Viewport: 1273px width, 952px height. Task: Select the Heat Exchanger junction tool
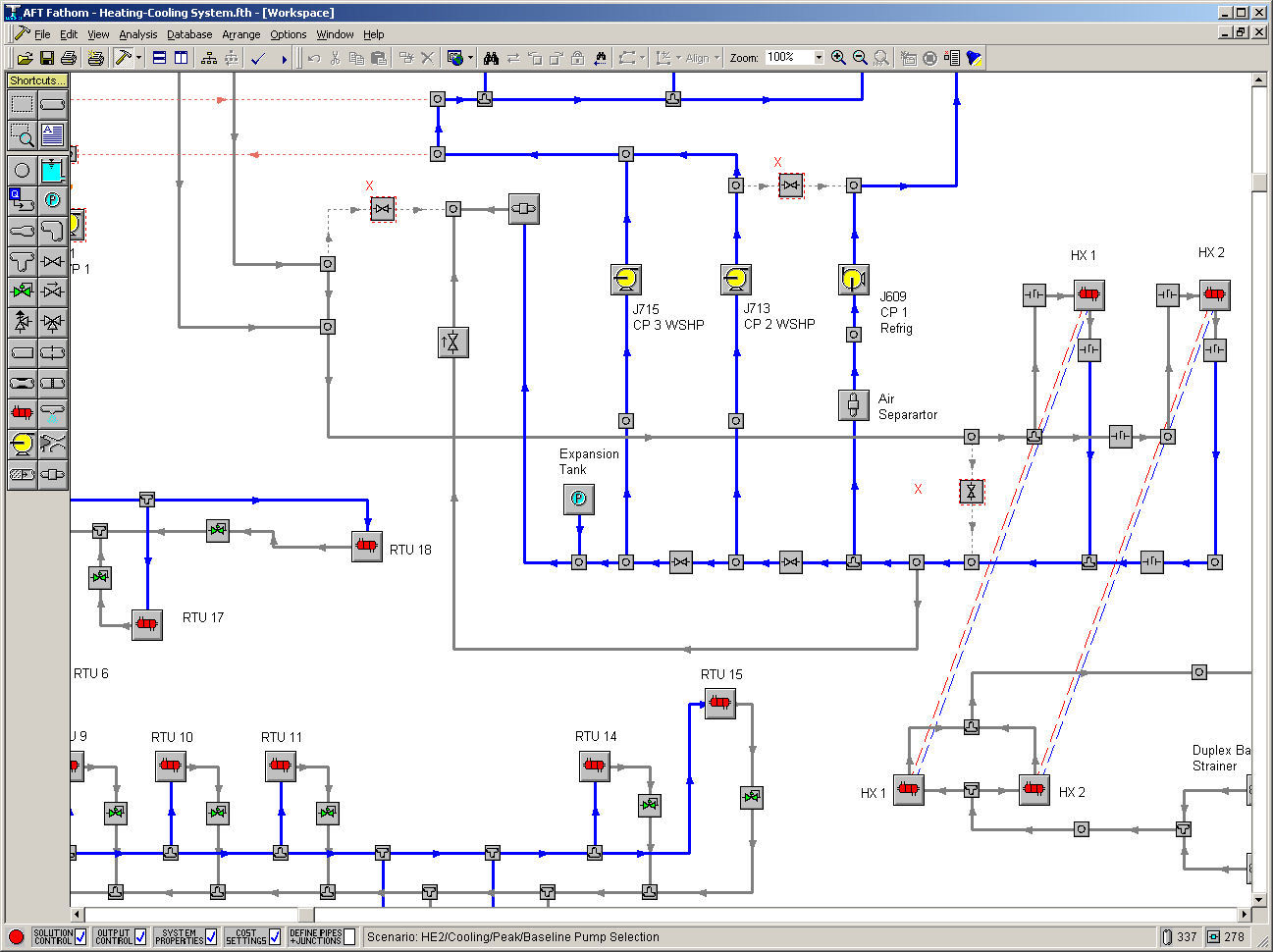(22, 412)
